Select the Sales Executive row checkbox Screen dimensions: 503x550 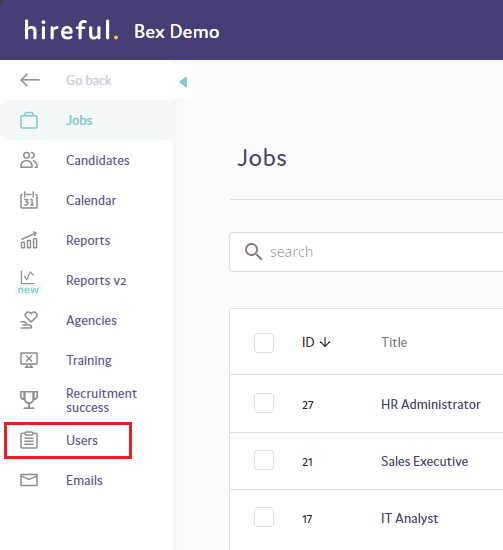[264, 460]
